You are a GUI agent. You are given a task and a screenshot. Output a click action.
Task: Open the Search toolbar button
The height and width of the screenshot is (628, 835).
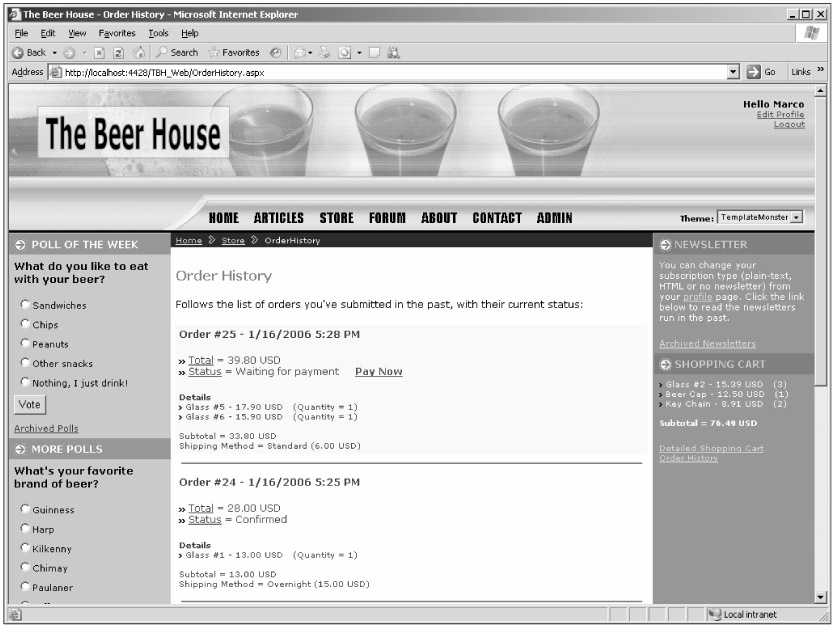click(x=176, y=52)
